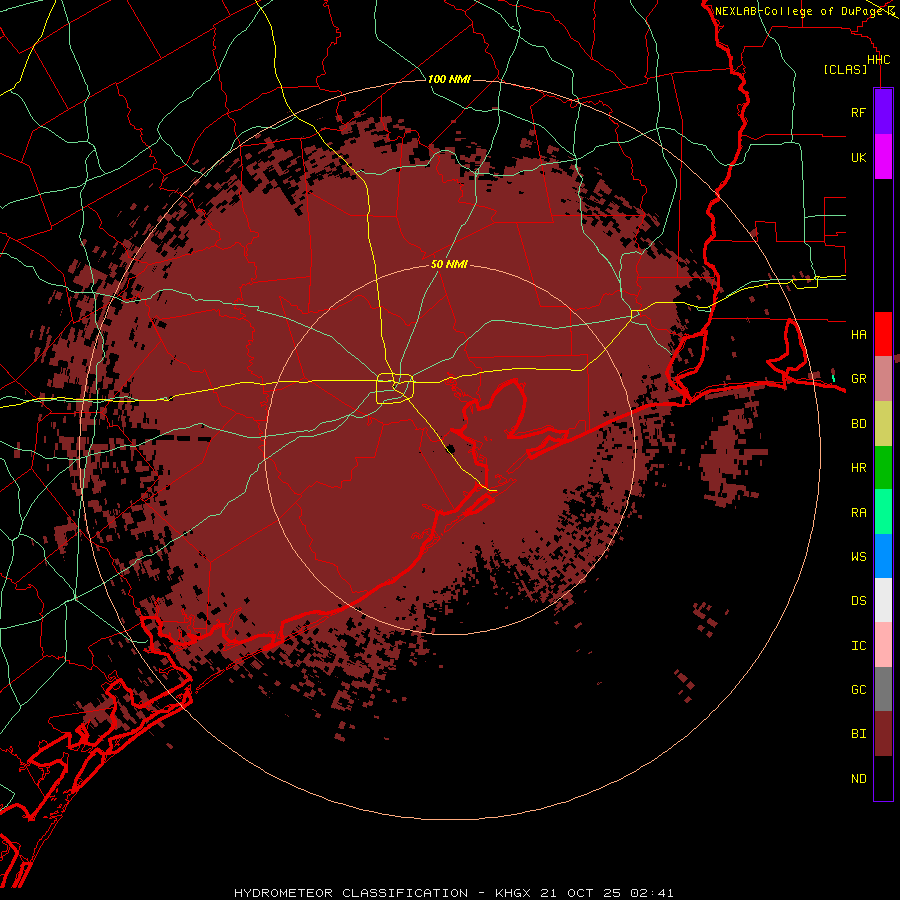
Task: Click the NEXLAB-College of DuPage credit text
Action: point(799,11)
